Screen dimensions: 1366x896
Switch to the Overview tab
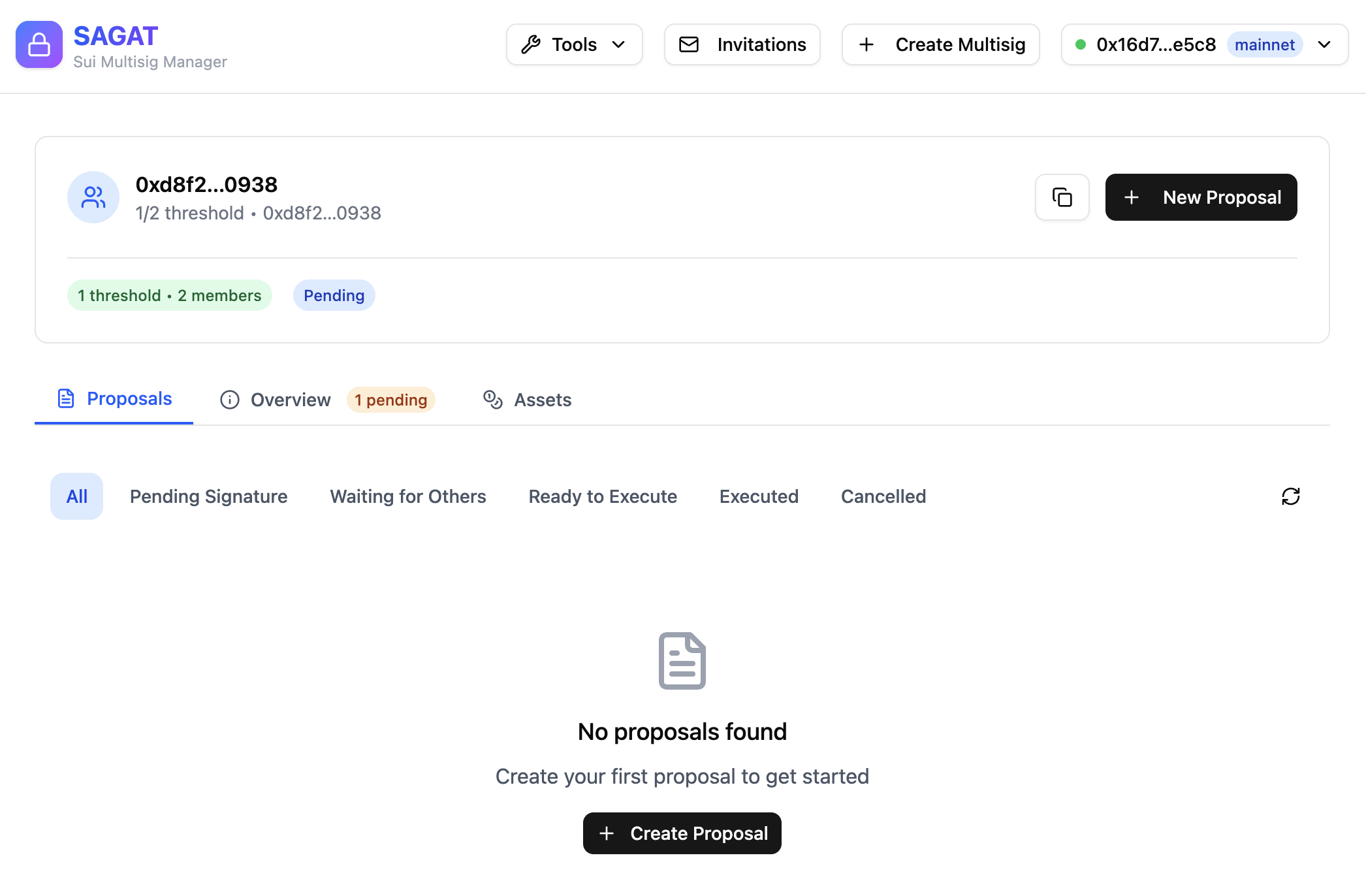(x=290, y=399)
